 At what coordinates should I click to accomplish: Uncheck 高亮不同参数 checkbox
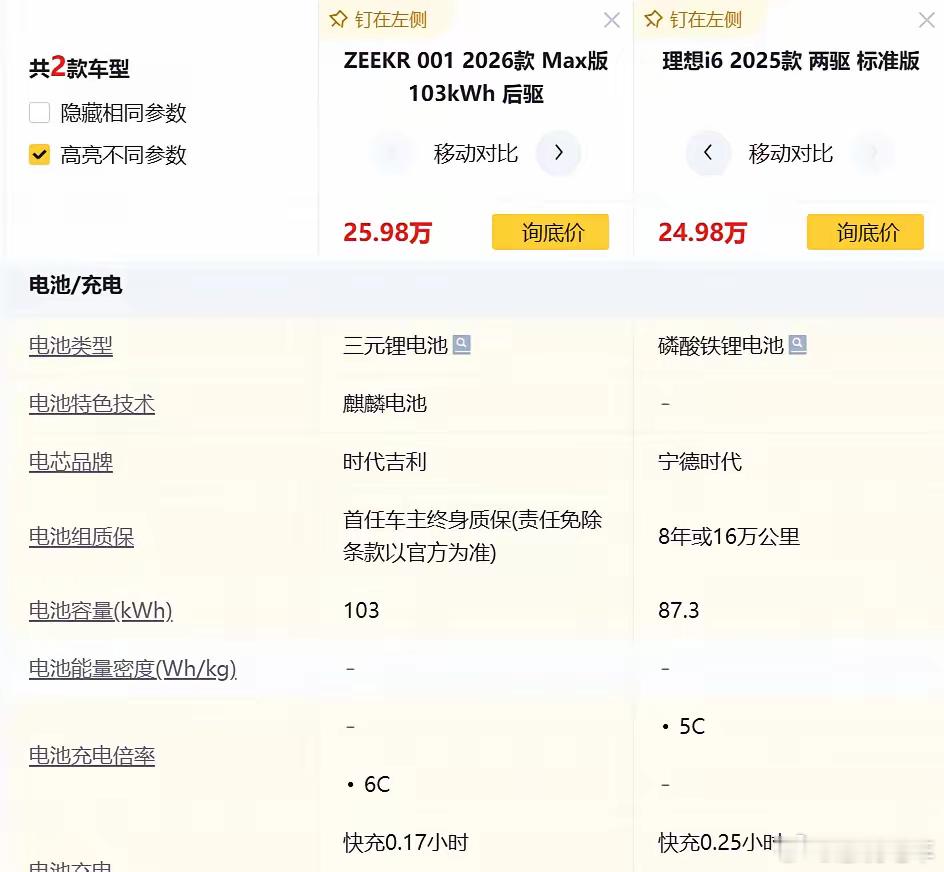click(40, 155)
